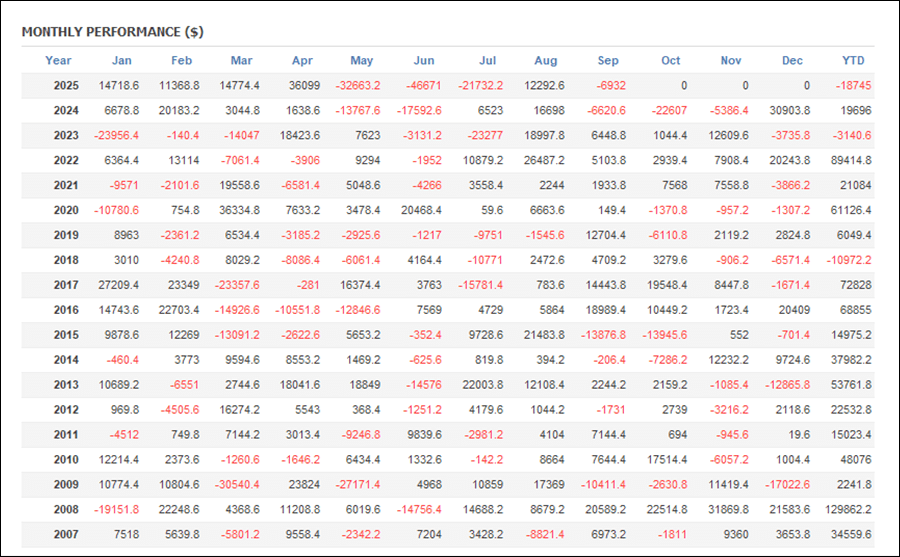Viewport: 900px width, 557px height.
Task: Click the Jan column header
Action: pos(121,60)
